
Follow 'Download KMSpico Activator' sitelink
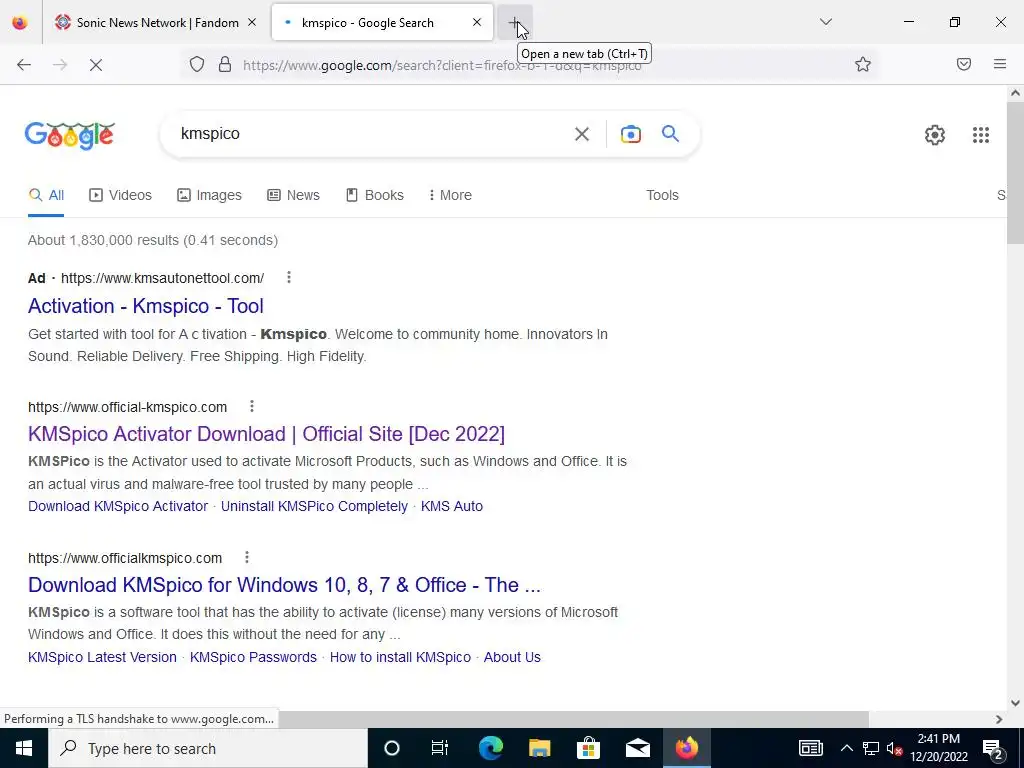pyautogui.click(x=118, y=506)
